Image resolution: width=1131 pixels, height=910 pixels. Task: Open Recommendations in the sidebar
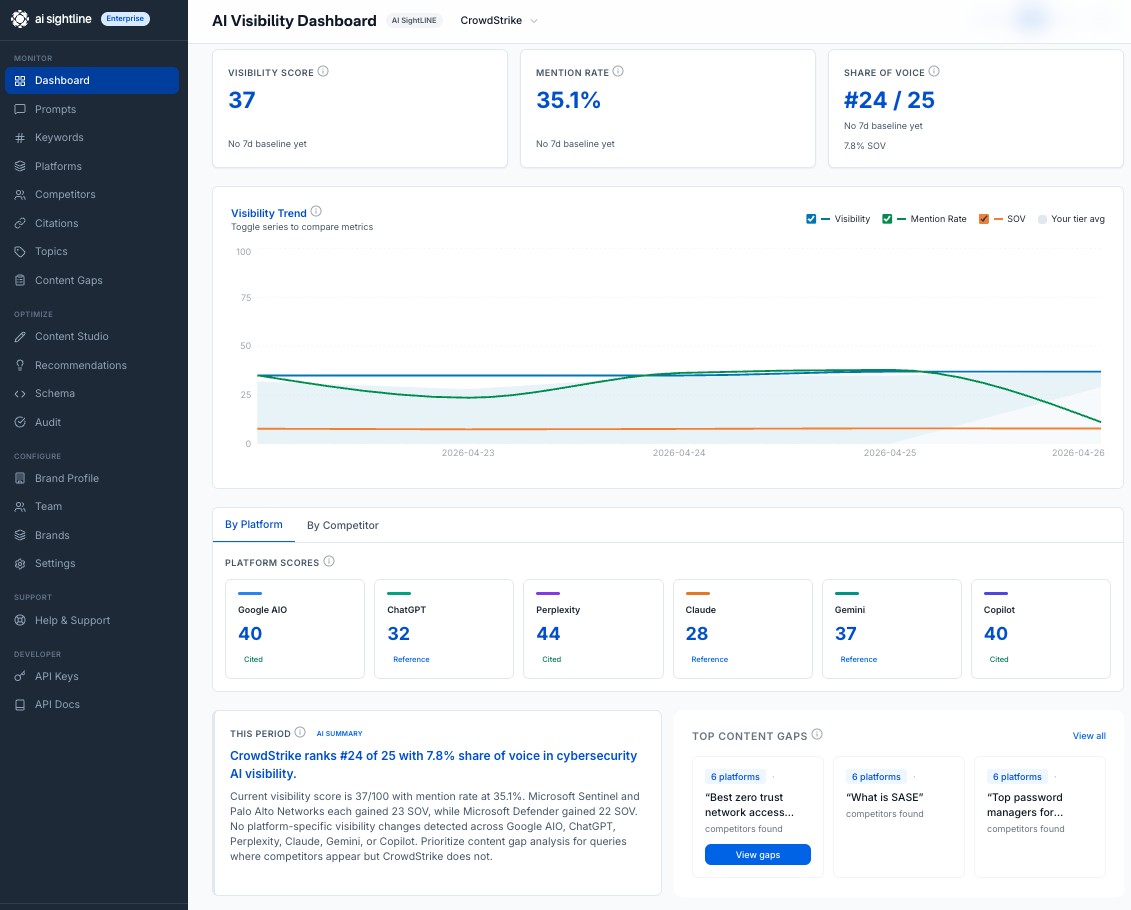tap(80, 366)
